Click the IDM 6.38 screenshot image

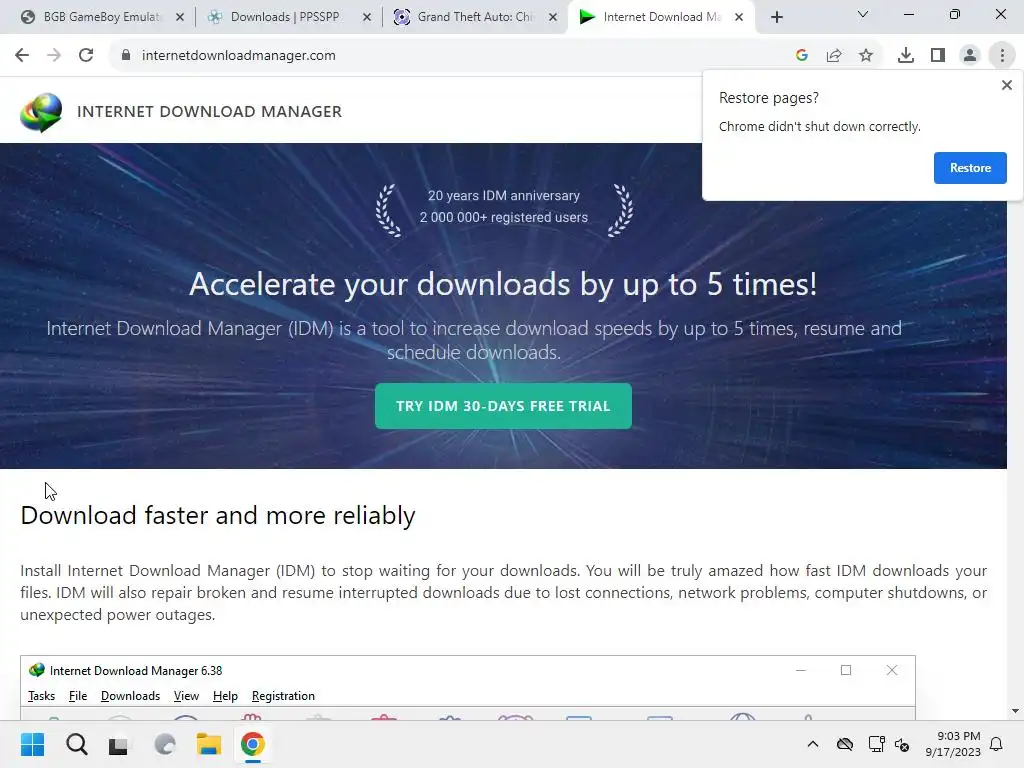[x=468, y=688]
